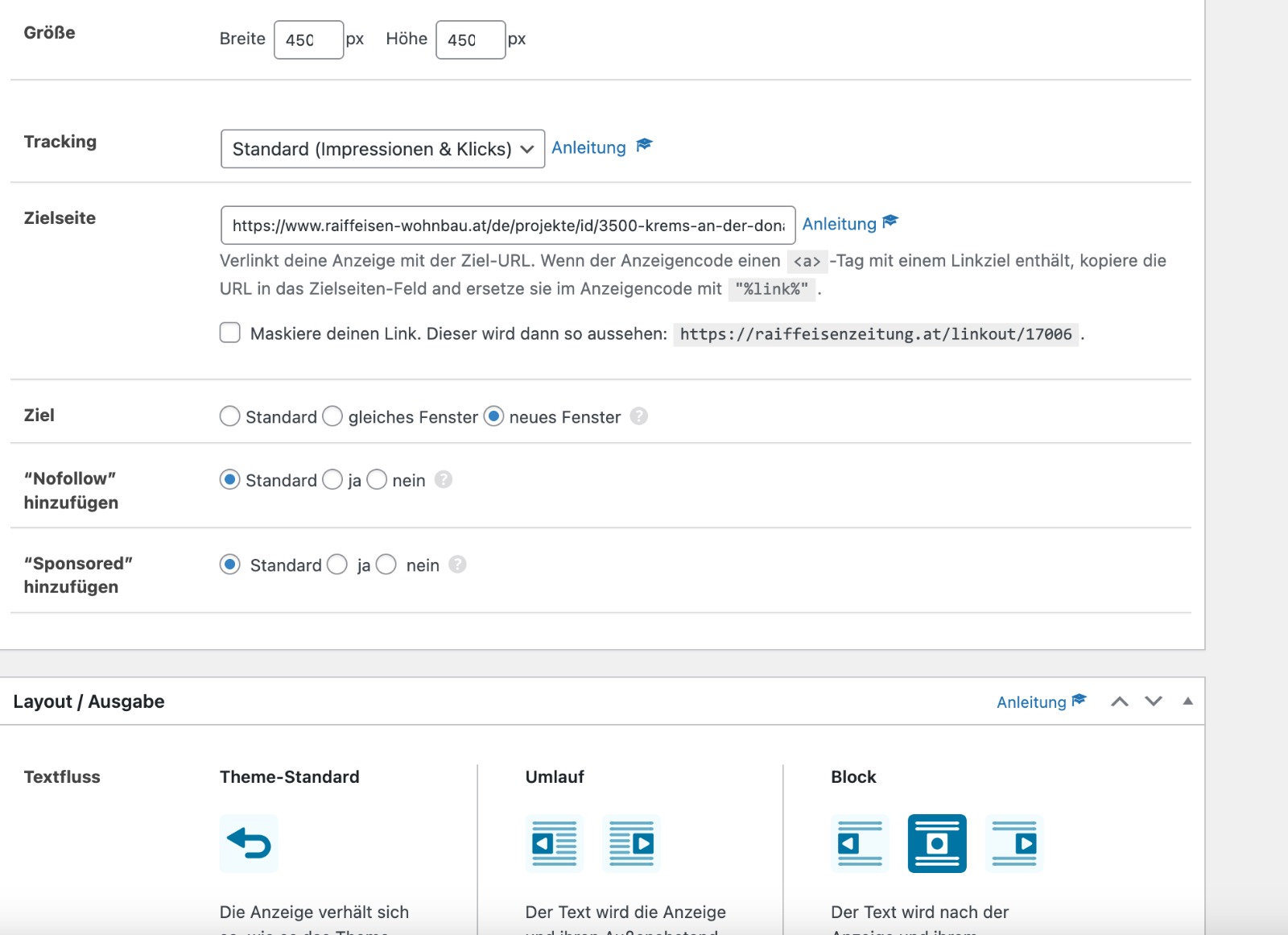
Task: Open Anleitung link next to Zielseite
Action: click(x=850, y=224)
